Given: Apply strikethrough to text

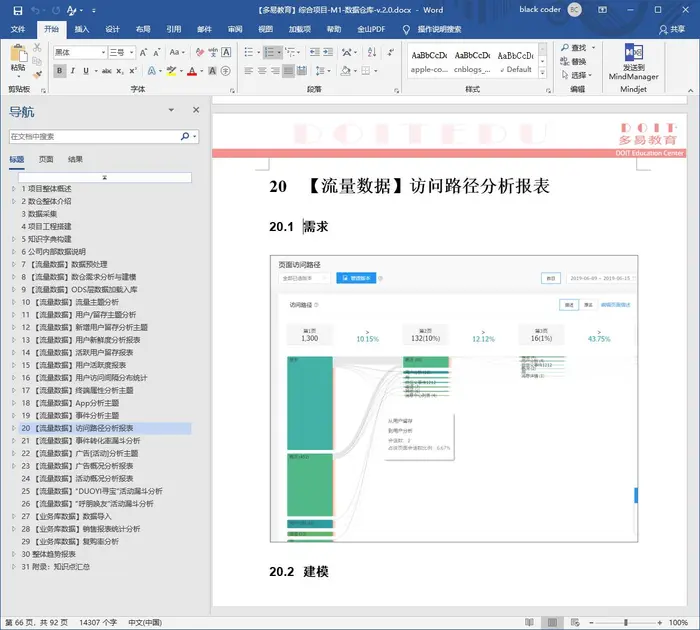Looking at the screenshot, I should point(106,71).
